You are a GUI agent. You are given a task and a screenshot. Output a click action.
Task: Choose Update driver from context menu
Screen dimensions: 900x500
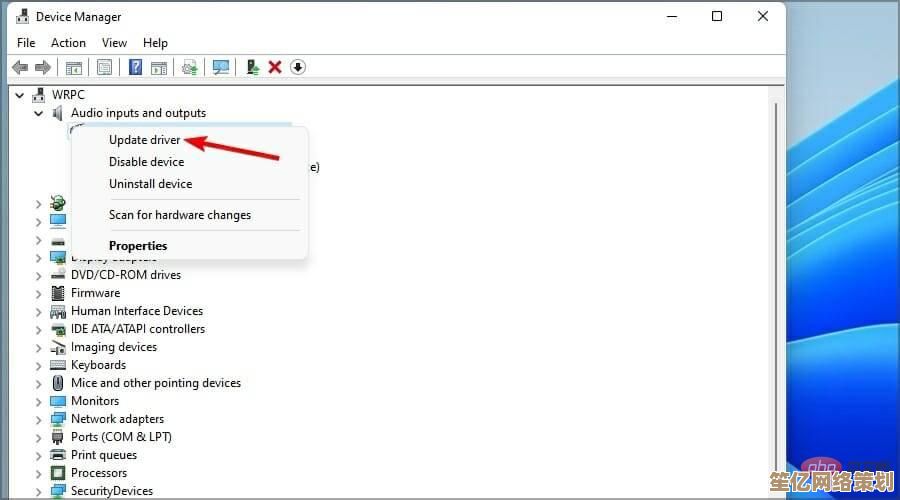(144, 140)
